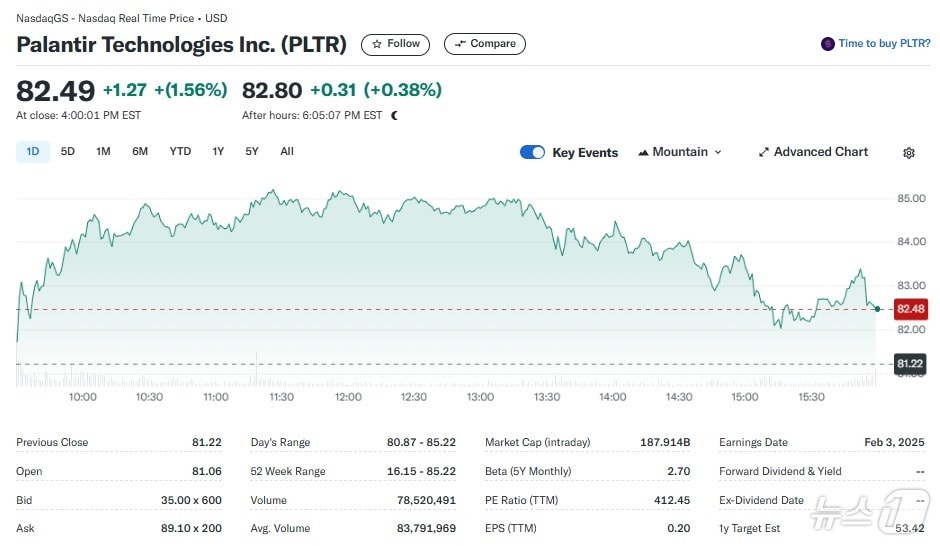Click the Advanced Chart link

coord(821,152)
